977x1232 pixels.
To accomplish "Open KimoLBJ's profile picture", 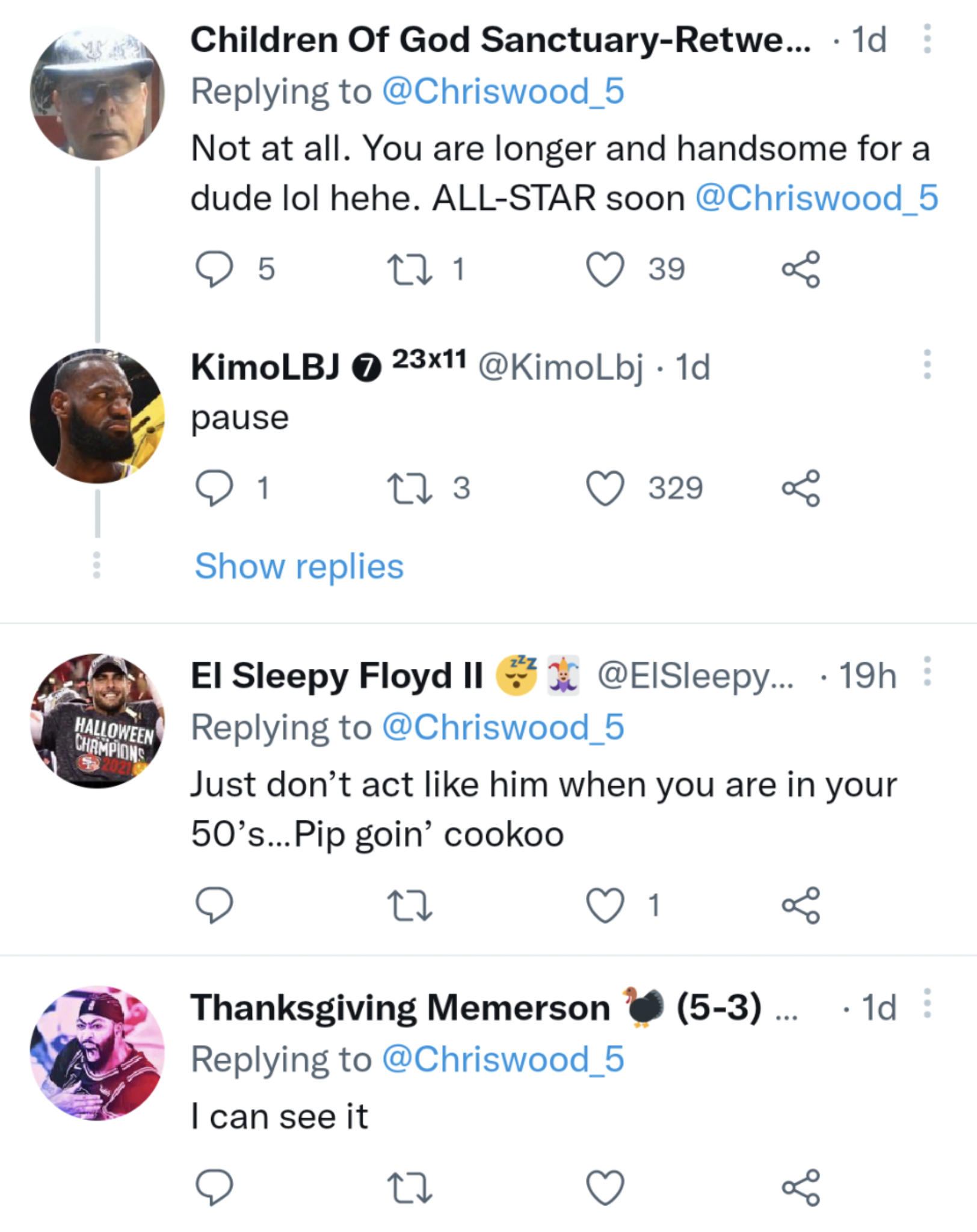I will pos(97,416).
